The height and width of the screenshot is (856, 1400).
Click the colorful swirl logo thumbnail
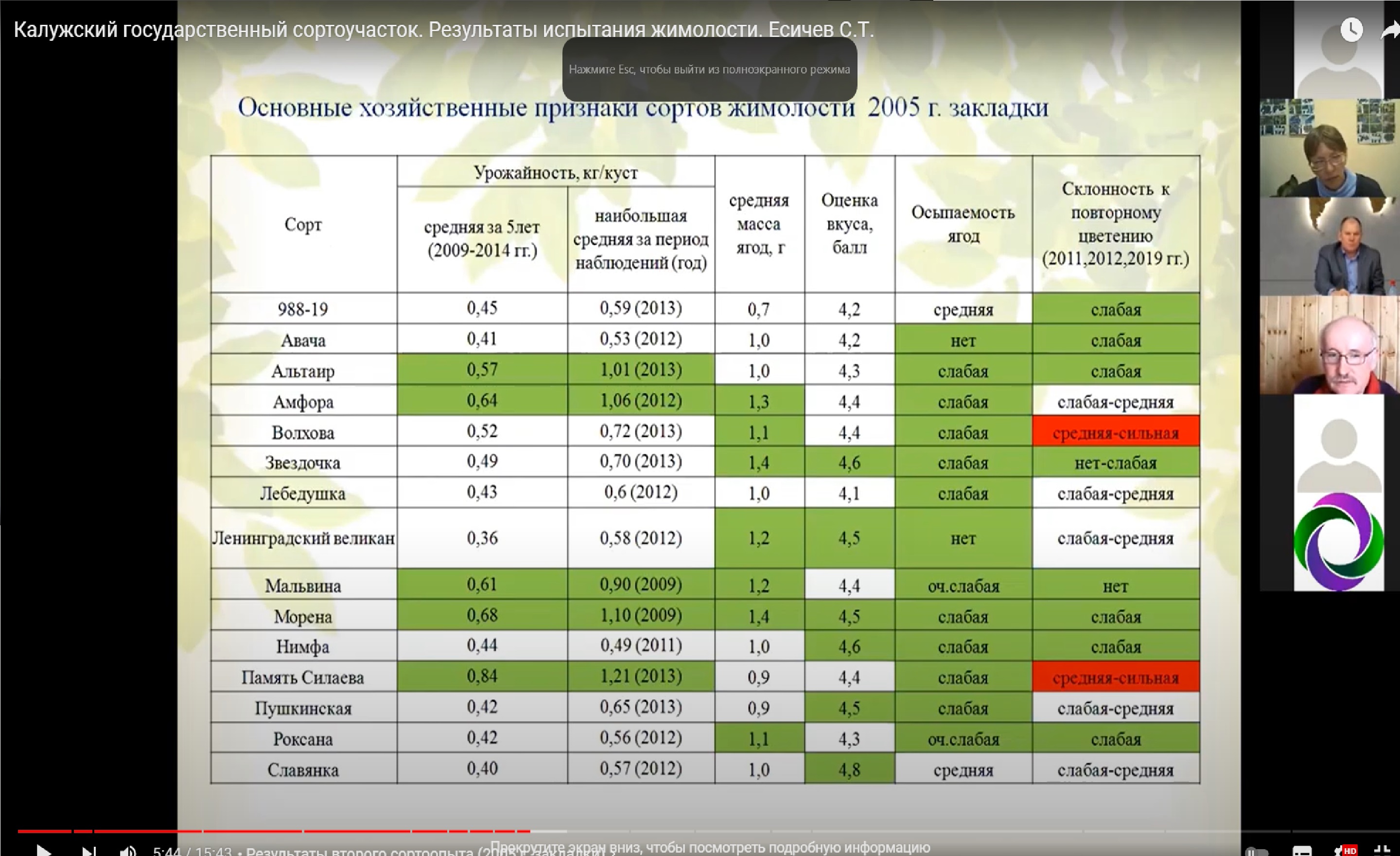(x=1338, y=541)
